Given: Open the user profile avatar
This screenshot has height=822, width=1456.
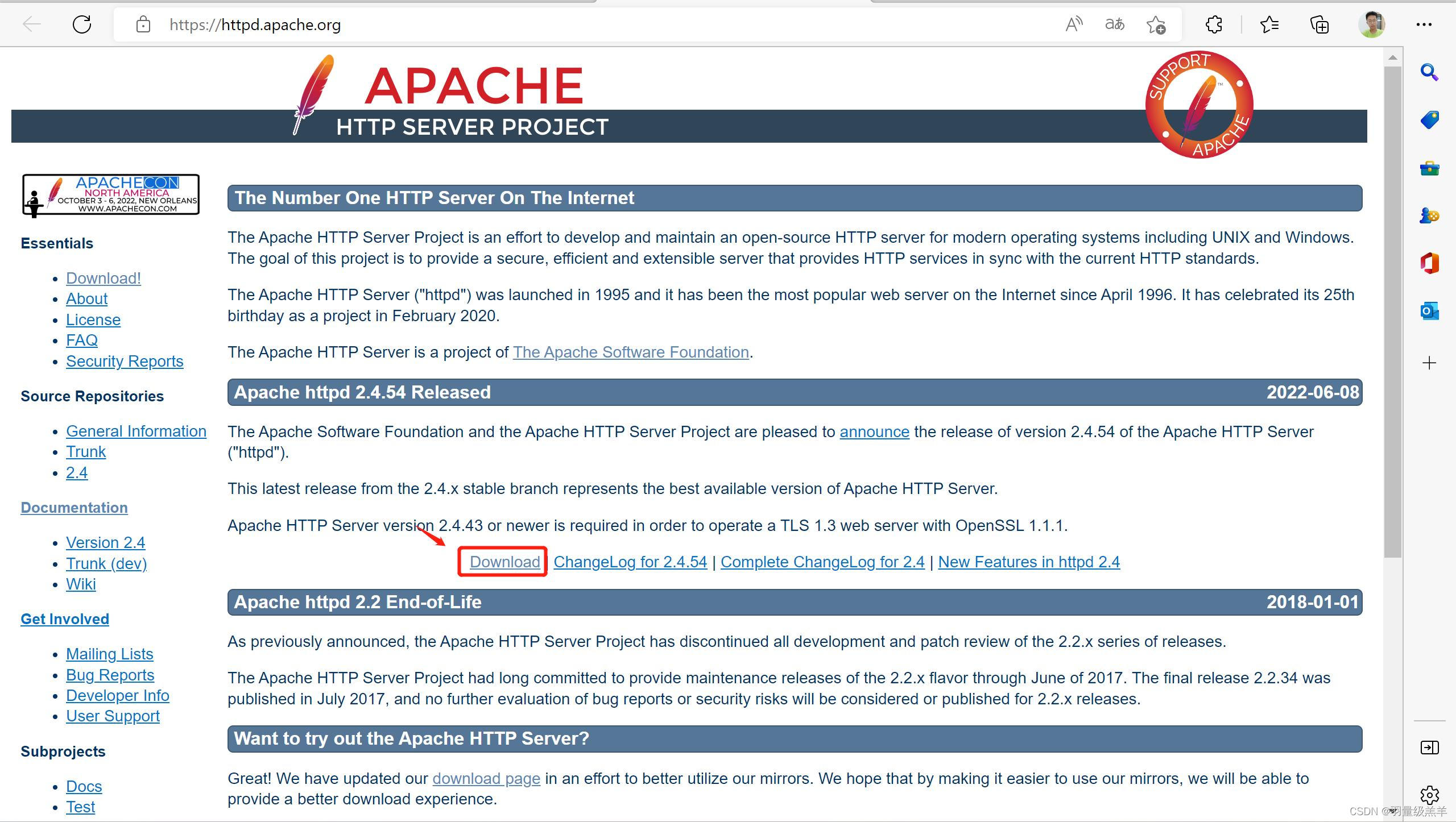Looking at the screenshot, I should coord(1371,24).
